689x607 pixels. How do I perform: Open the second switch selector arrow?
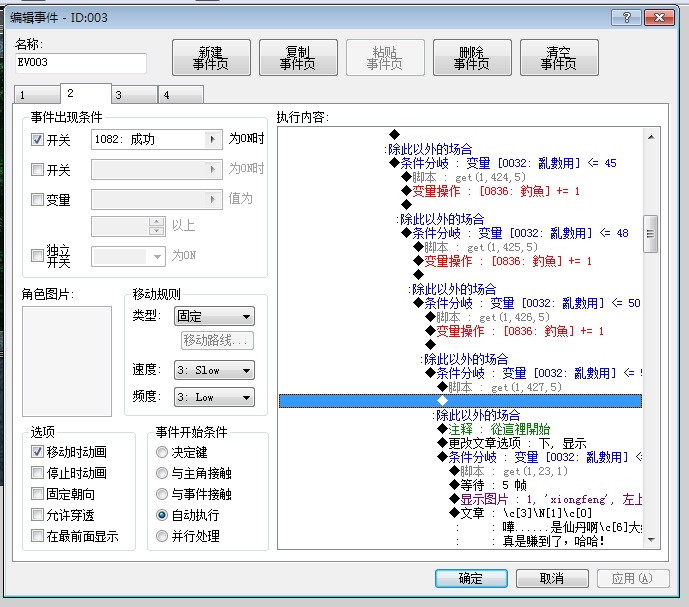213,169
